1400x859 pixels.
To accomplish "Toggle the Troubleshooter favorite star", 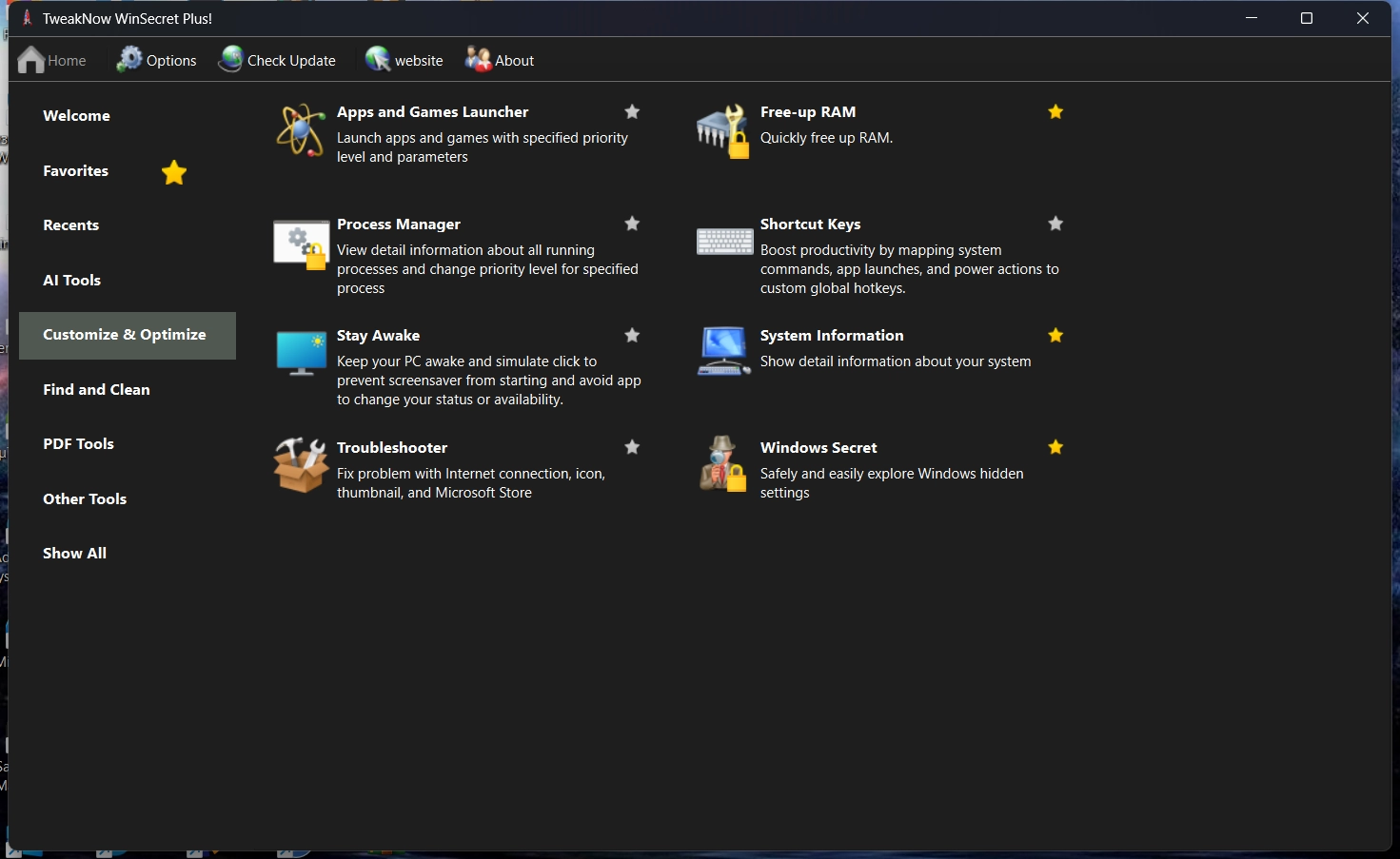I will coord(632,447).
